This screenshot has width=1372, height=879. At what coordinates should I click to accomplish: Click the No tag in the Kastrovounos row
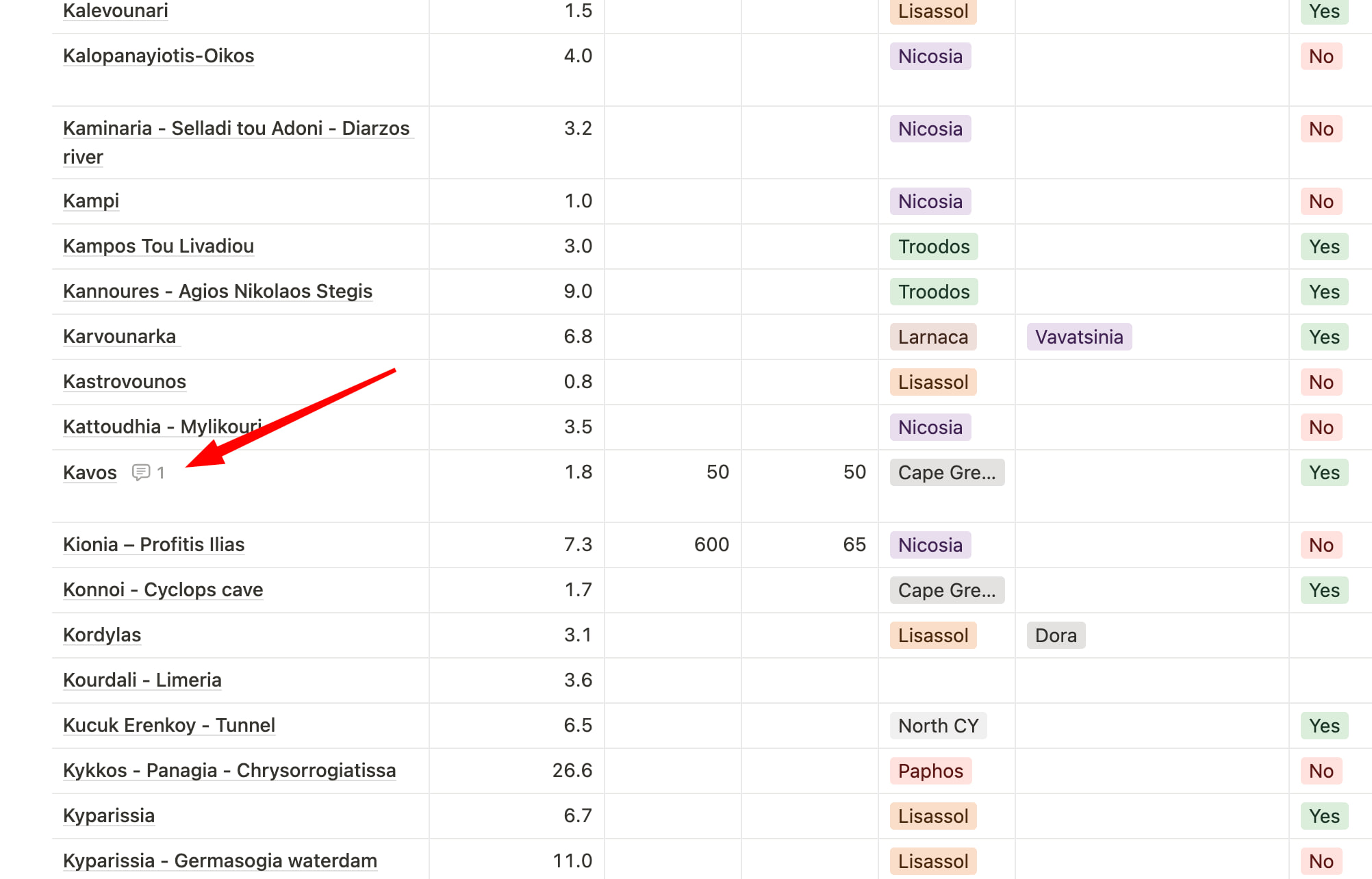pos(1321,382)
